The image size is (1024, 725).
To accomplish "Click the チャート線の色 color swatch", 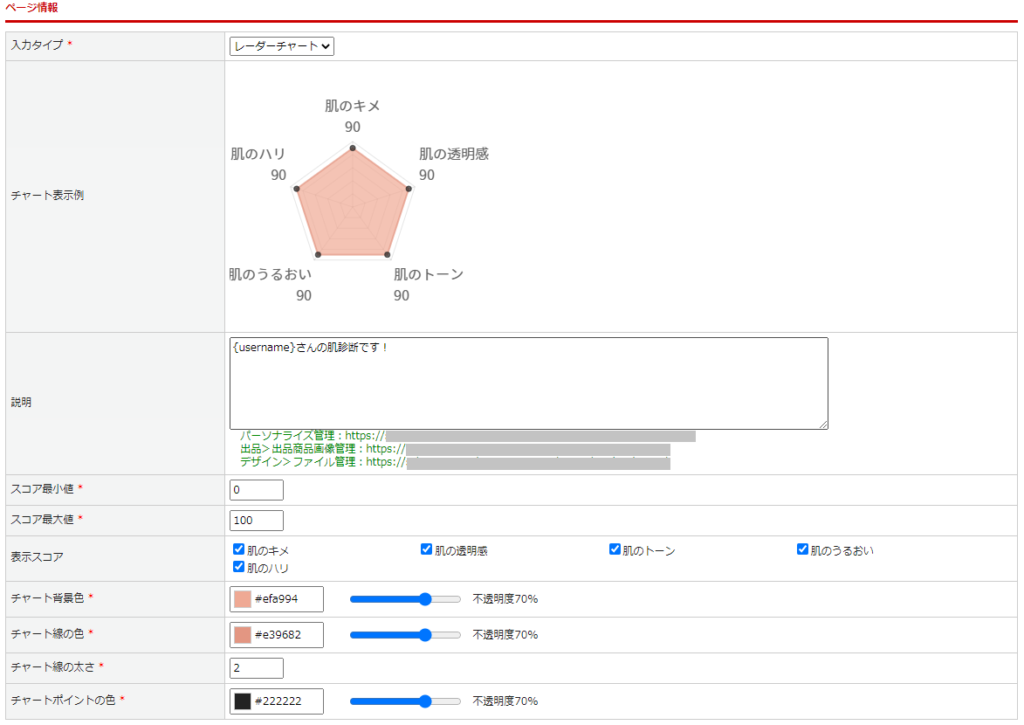I will [x=242, y=635].
